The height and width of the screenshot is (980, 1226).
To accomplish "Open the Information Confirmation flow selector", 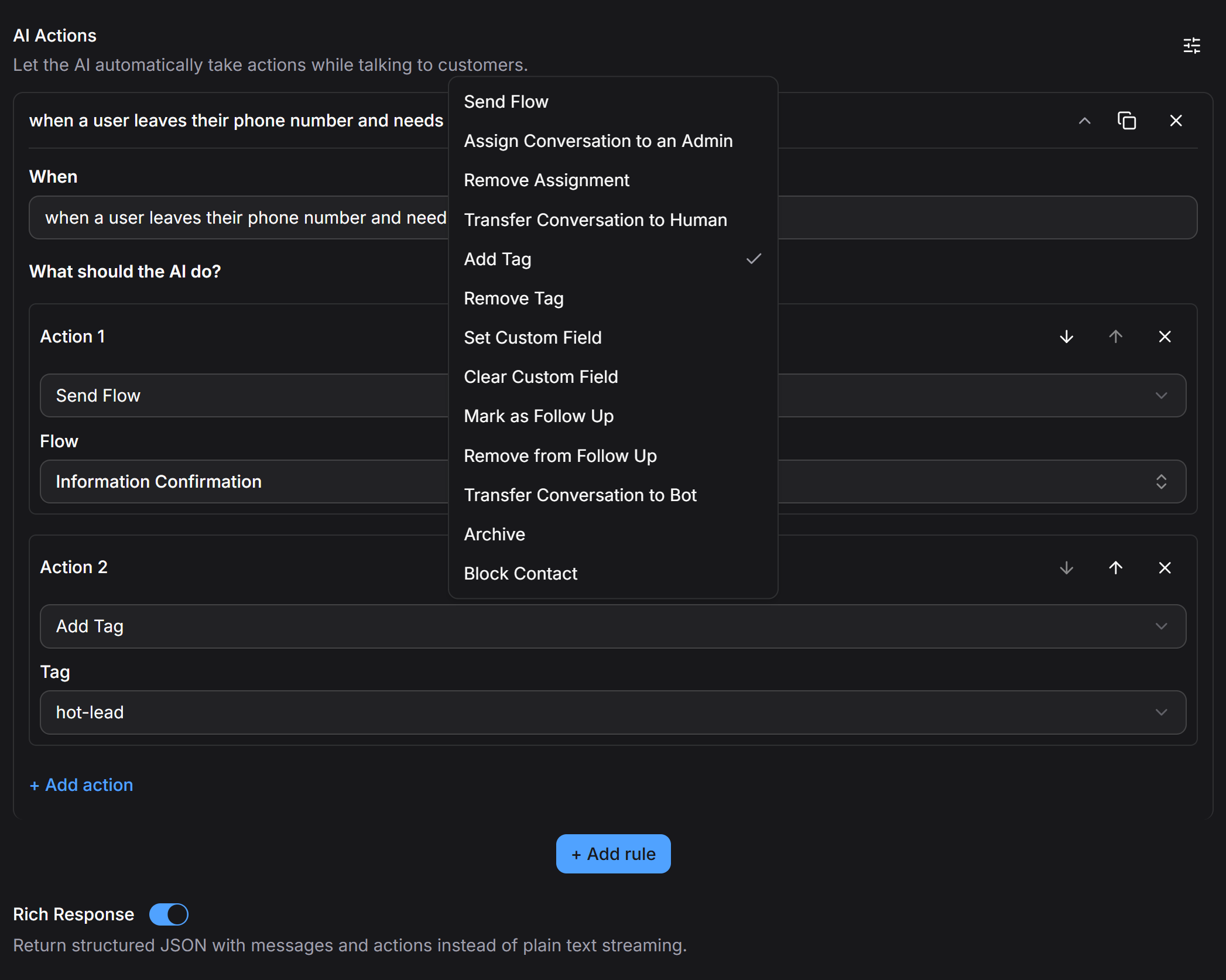I will click(x=613, y=481).
